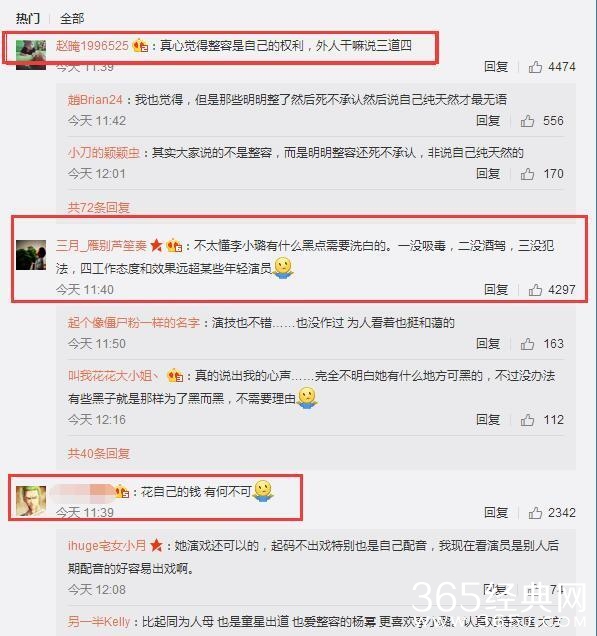Thumbs up the reply with 163 likes

tap(527, 344)
